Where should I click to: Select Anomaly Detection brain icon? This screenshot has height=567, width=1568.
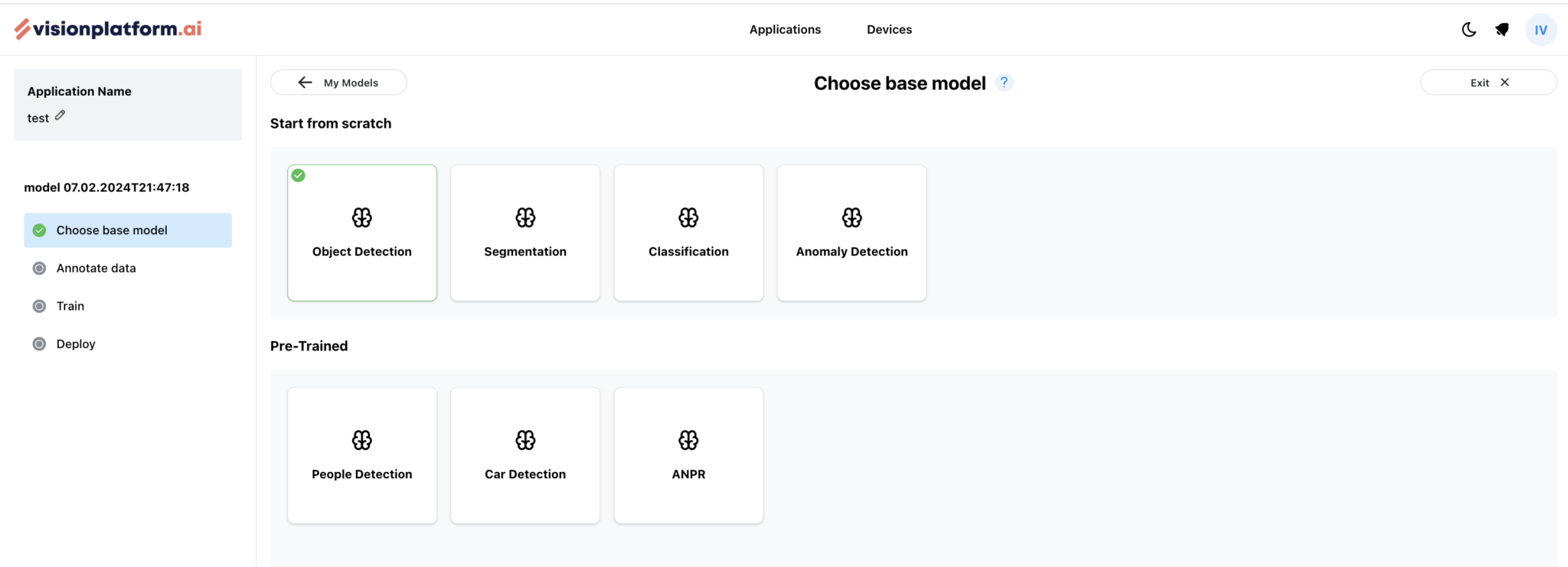(x=851, y=218)
